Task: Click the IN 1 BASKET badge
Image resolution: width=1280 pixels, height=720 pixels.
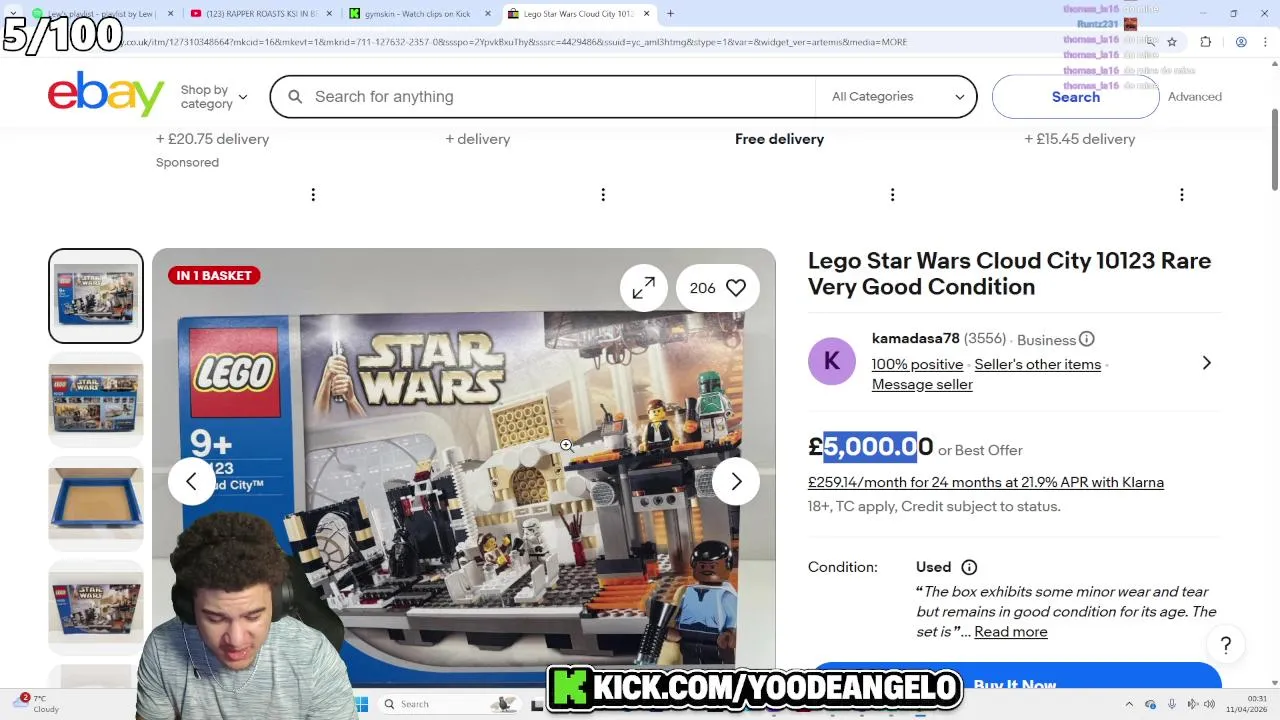Action: point(214,275)
